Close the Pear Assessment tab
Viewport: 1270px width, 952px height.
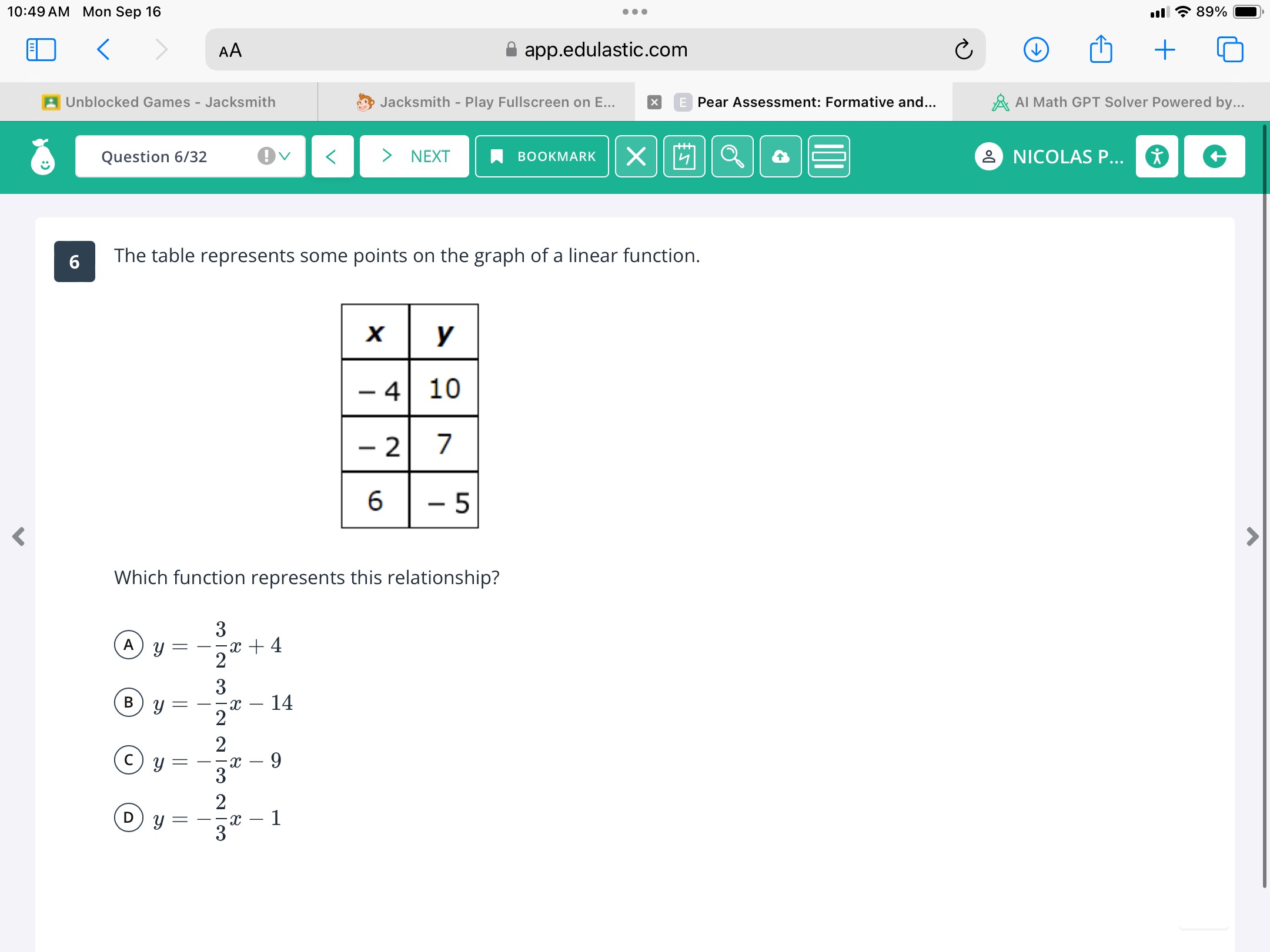[x=654, y=102]
